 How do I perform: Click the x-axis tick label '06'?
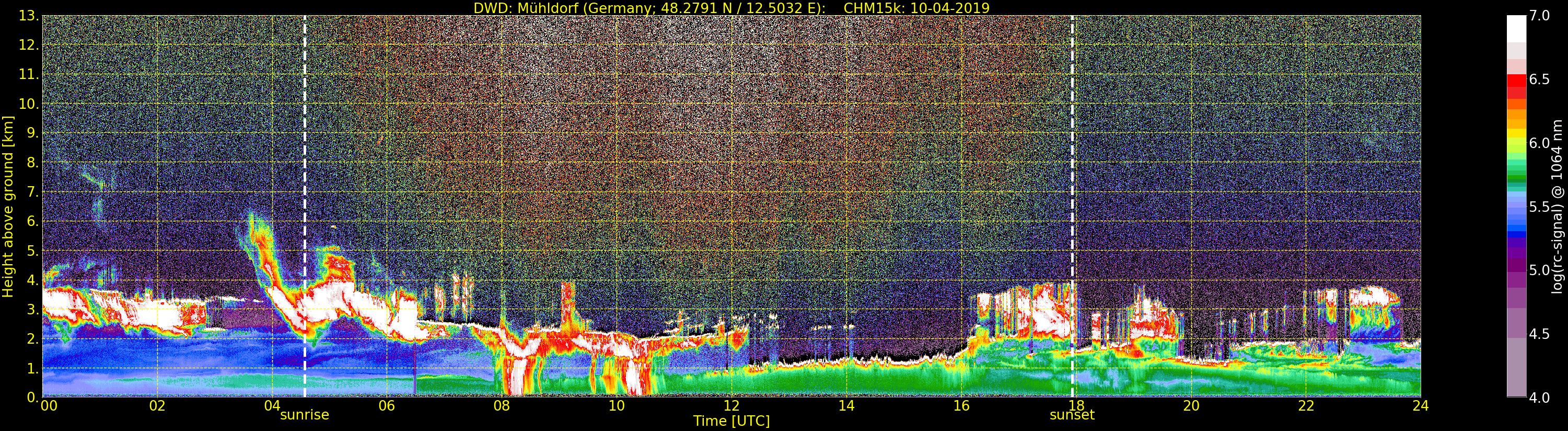coord(387,406)
